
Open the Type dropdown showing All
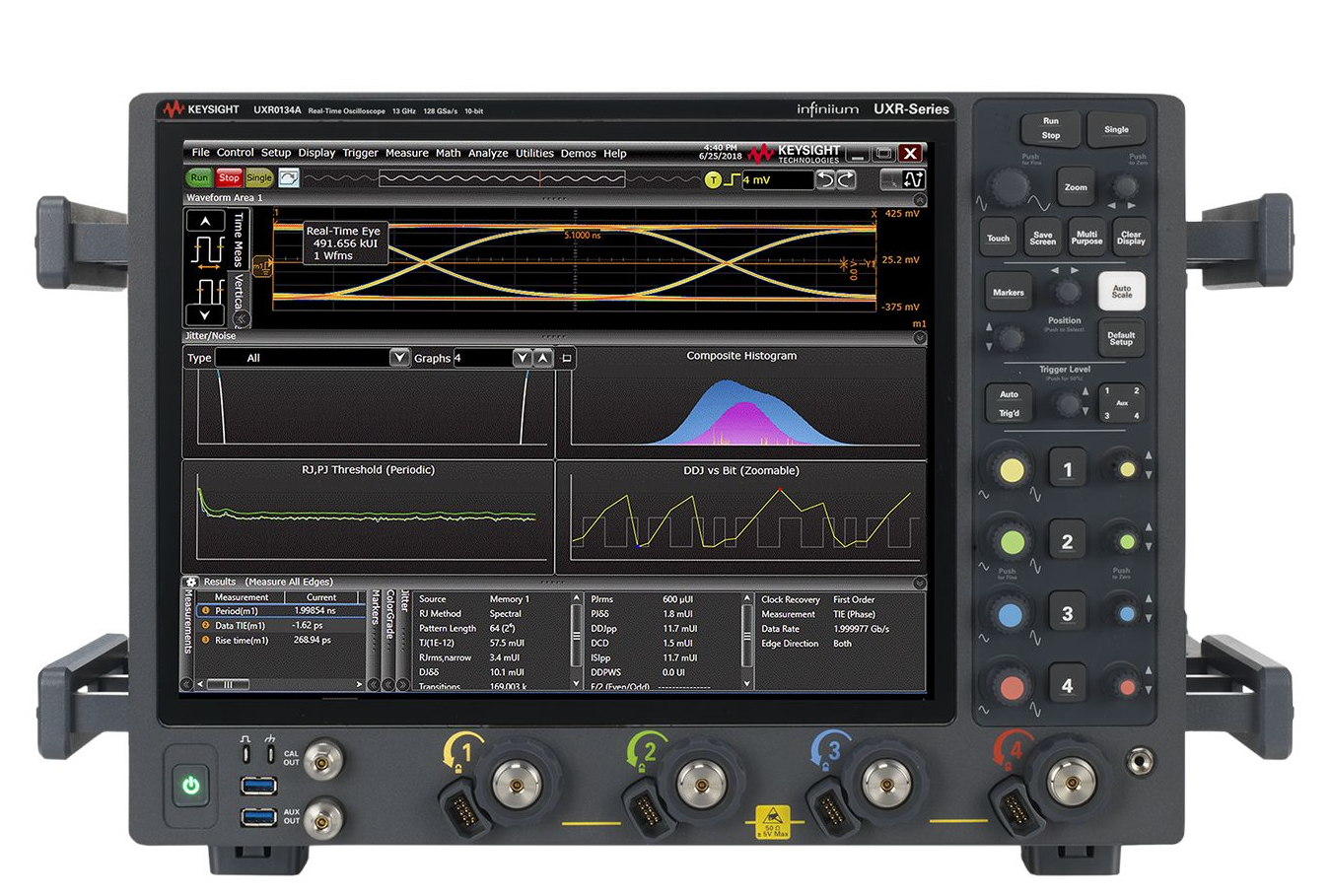tap(399, 358)
